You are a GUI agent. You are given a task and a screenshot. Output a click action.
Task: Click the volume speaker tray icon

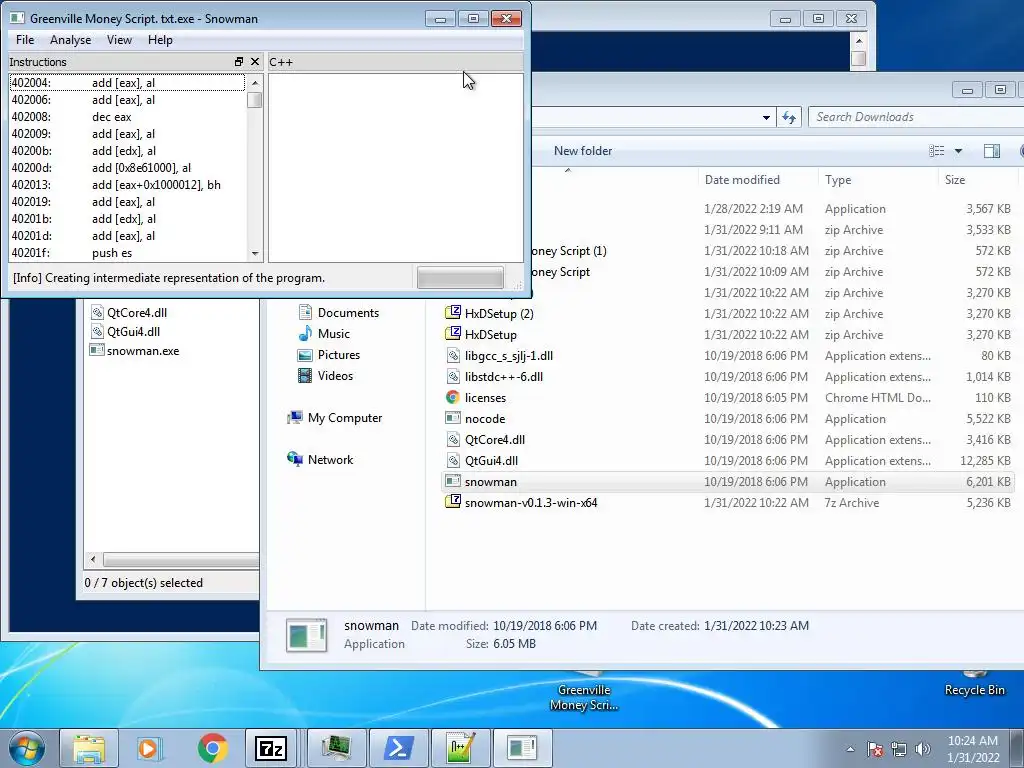pyautogui.click(x=923, y=749)
